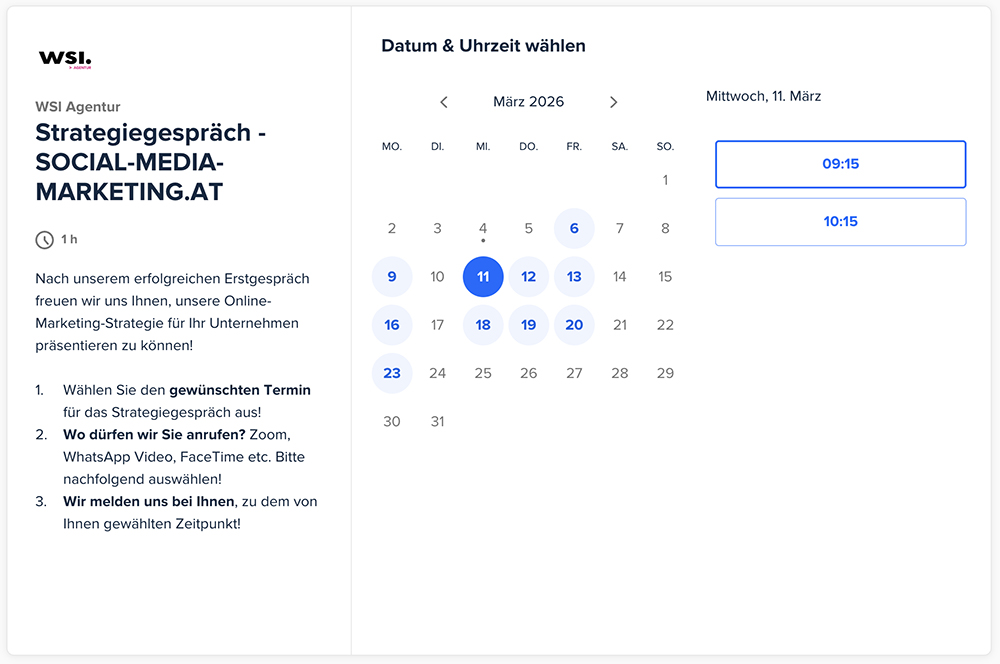The width and height of the screenshot is (1000, 664).
Task: Click the date 29
Action: [665, 373]
